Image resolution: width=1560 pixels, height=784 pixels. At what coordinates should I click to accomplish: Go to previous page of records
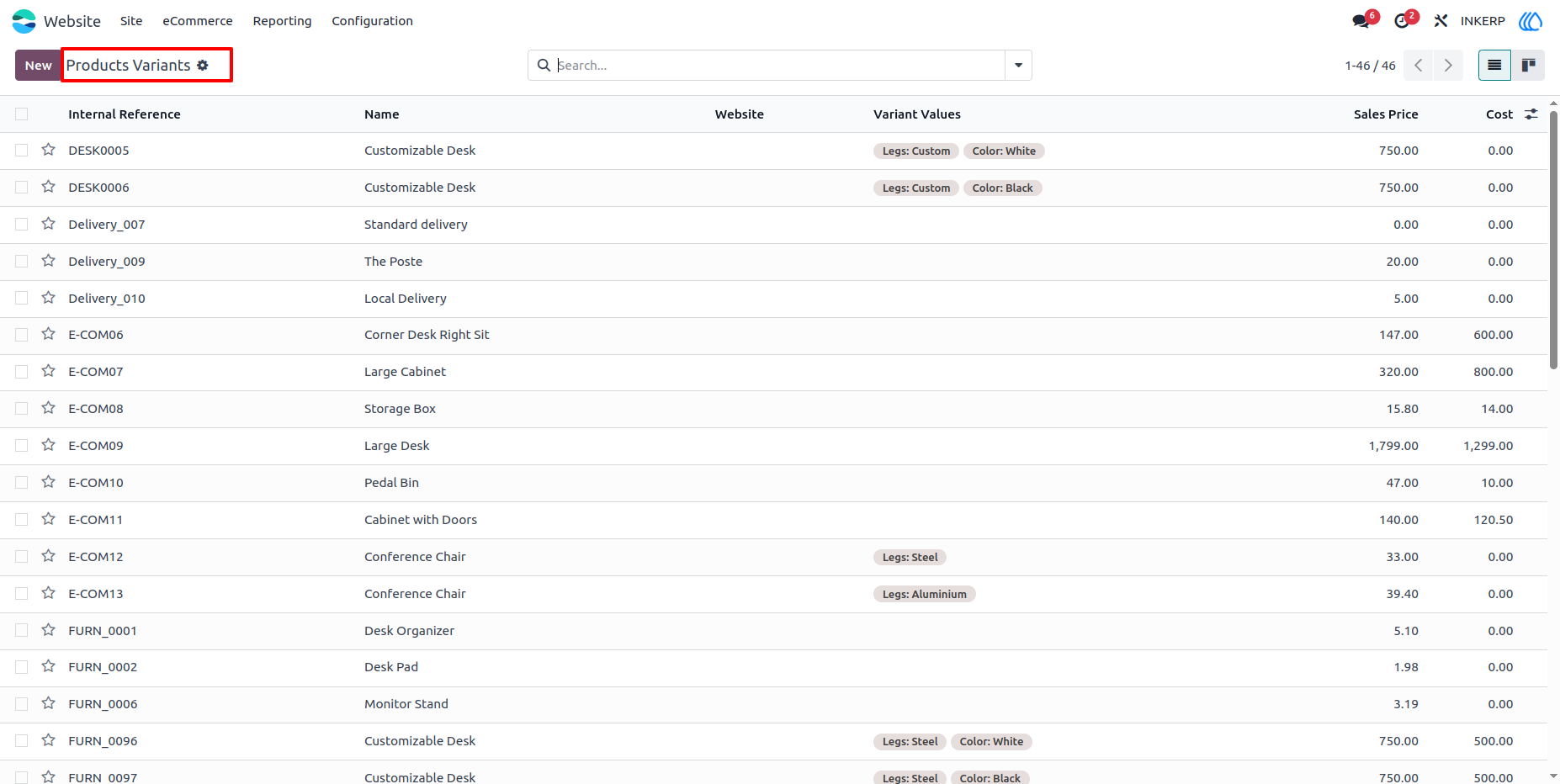click(x=1419, y=65)
